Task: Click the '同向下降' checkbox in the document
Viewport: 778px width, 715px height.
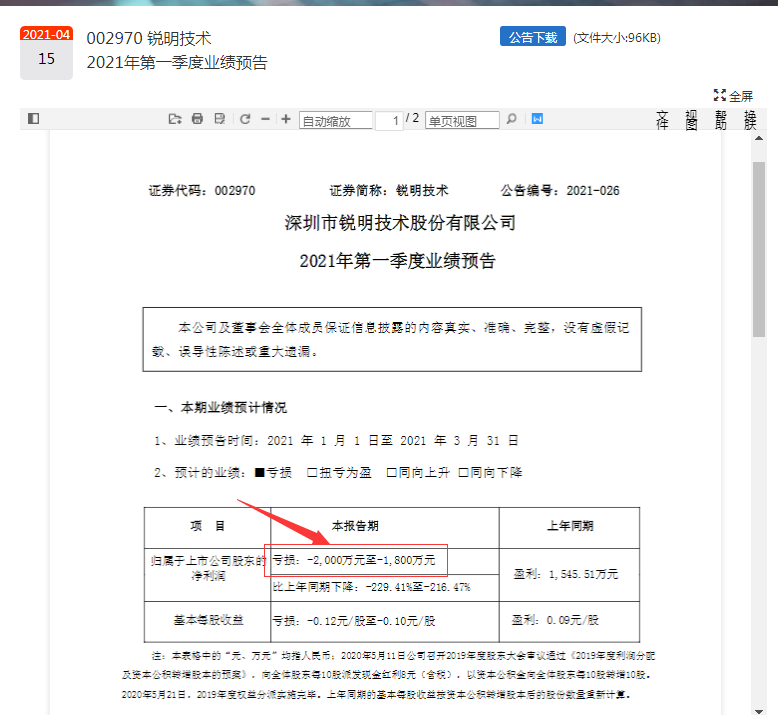Action: (463, 472)
